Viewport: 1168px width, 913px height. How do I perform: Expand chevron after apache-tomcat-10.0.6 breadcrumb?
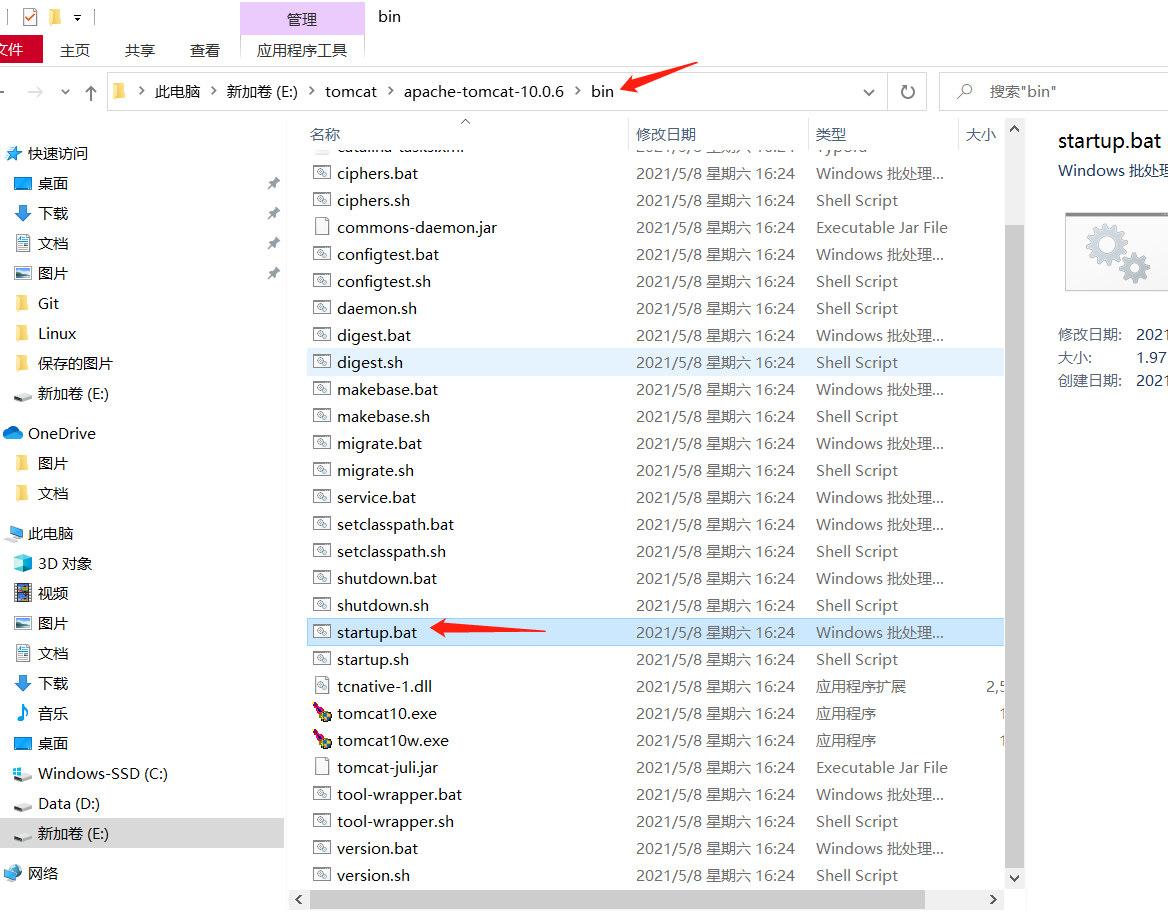(x=577, y=91)
